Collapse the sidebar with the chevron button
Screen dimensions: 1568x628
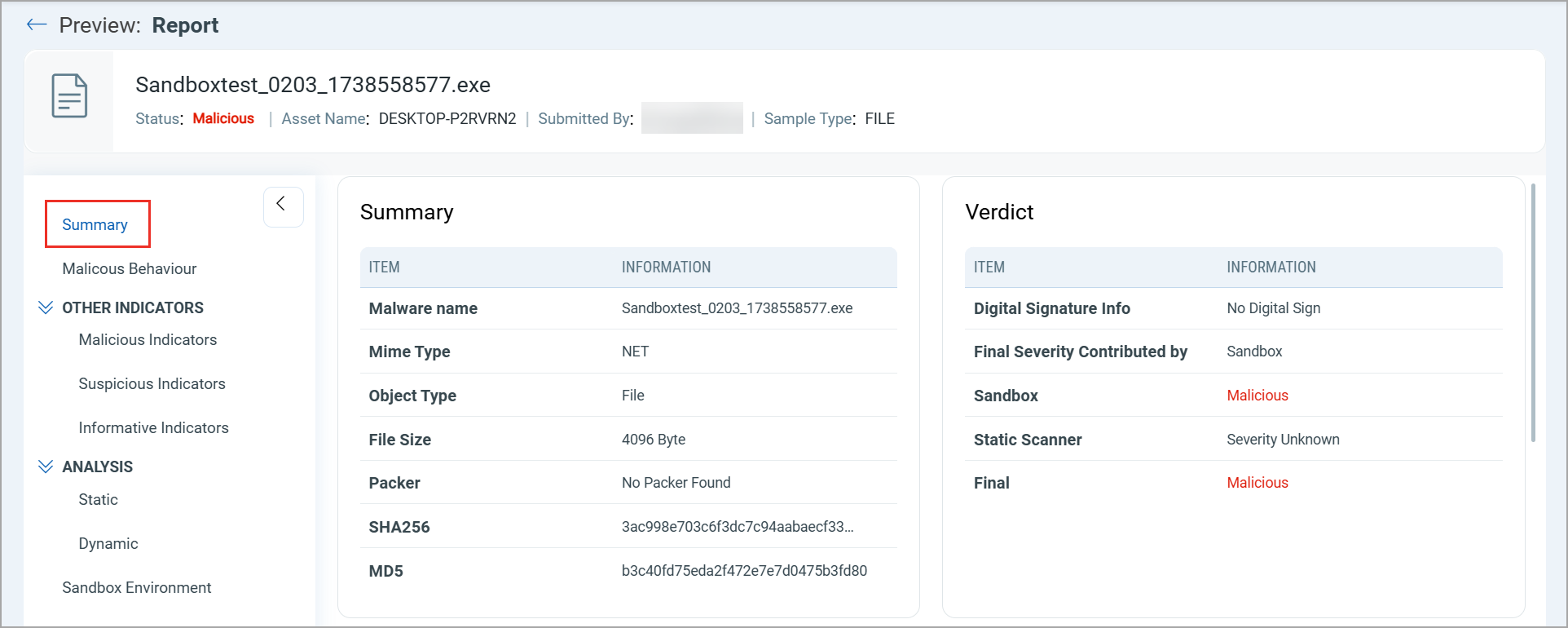click(x=283, y=206)
